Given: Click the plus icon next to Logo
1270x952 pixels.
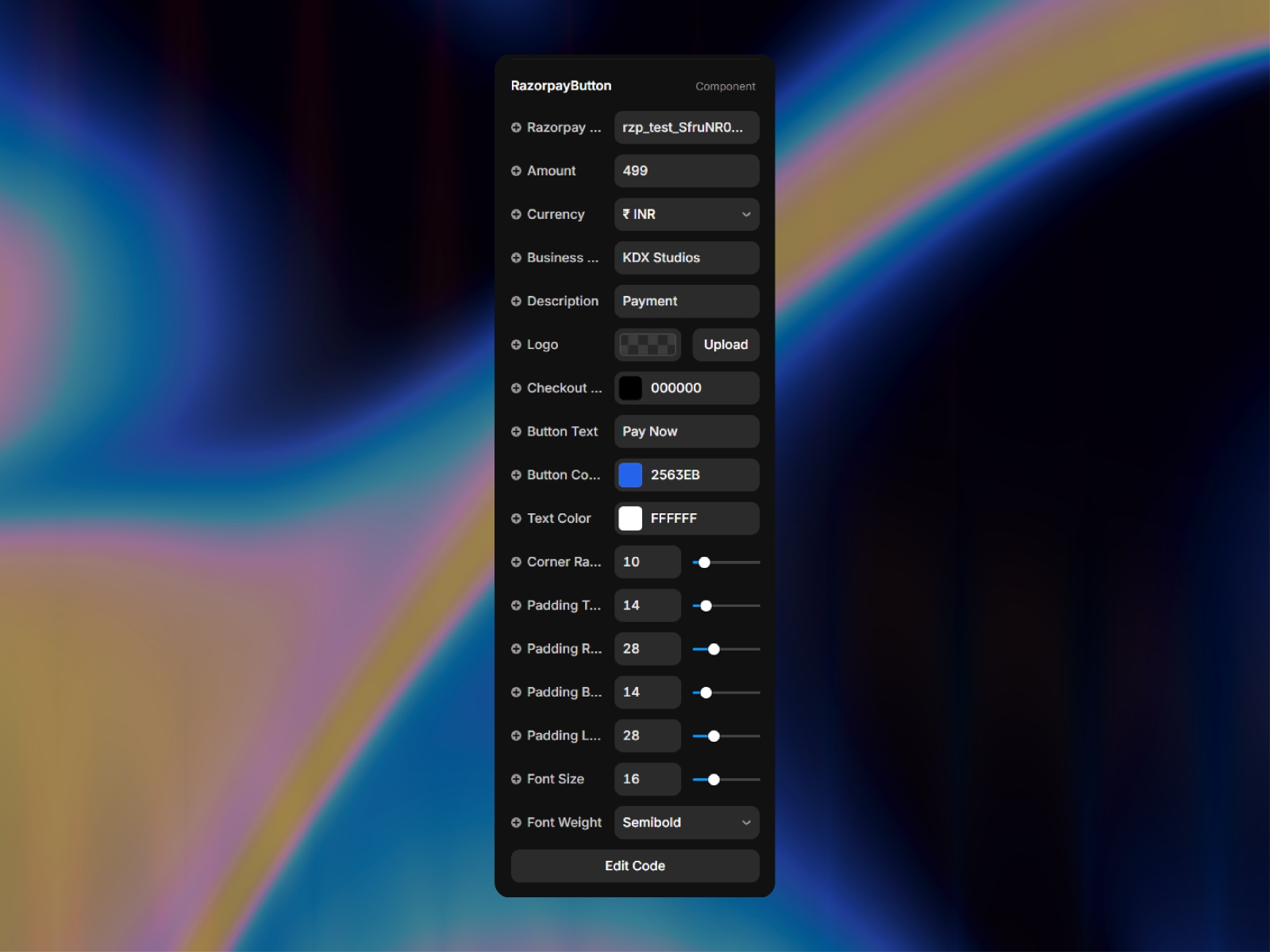Looking at the screenshot, I should [516, 345].
